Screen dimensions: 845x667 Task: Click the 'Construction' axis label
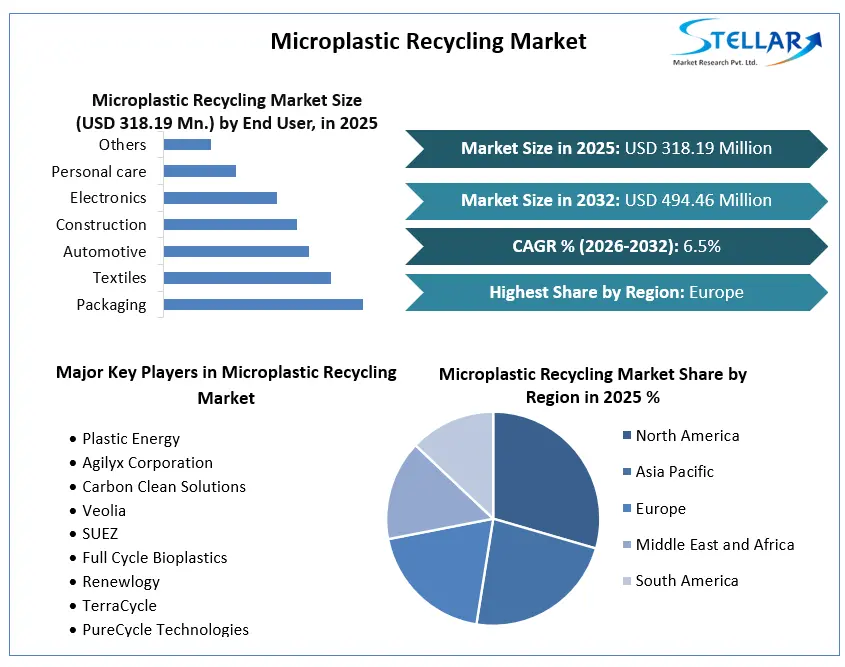pyautogui.click(x=101, y=225)
